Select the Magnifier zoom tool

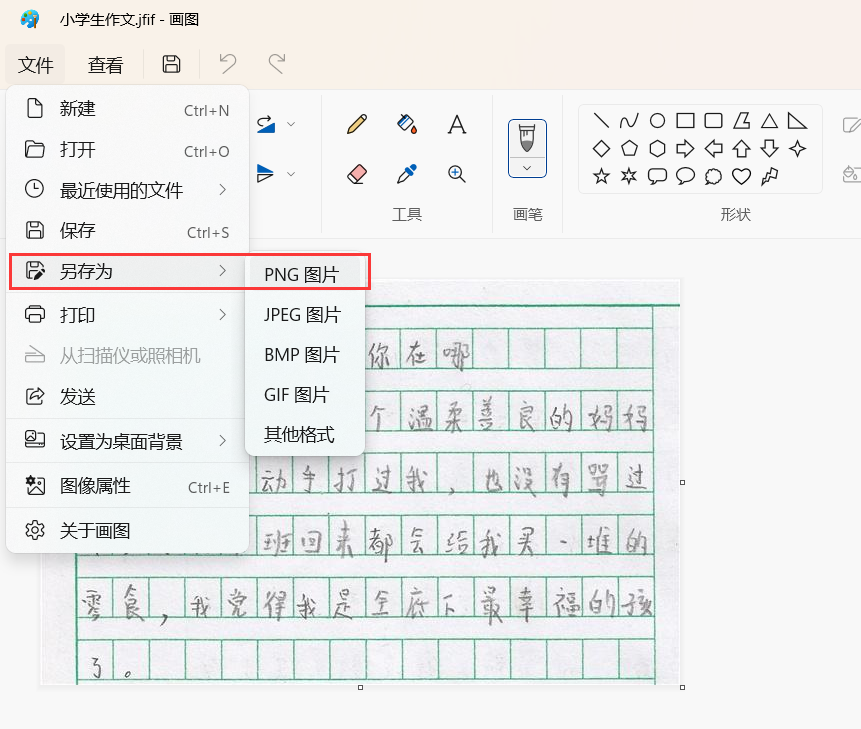point(456,174)
